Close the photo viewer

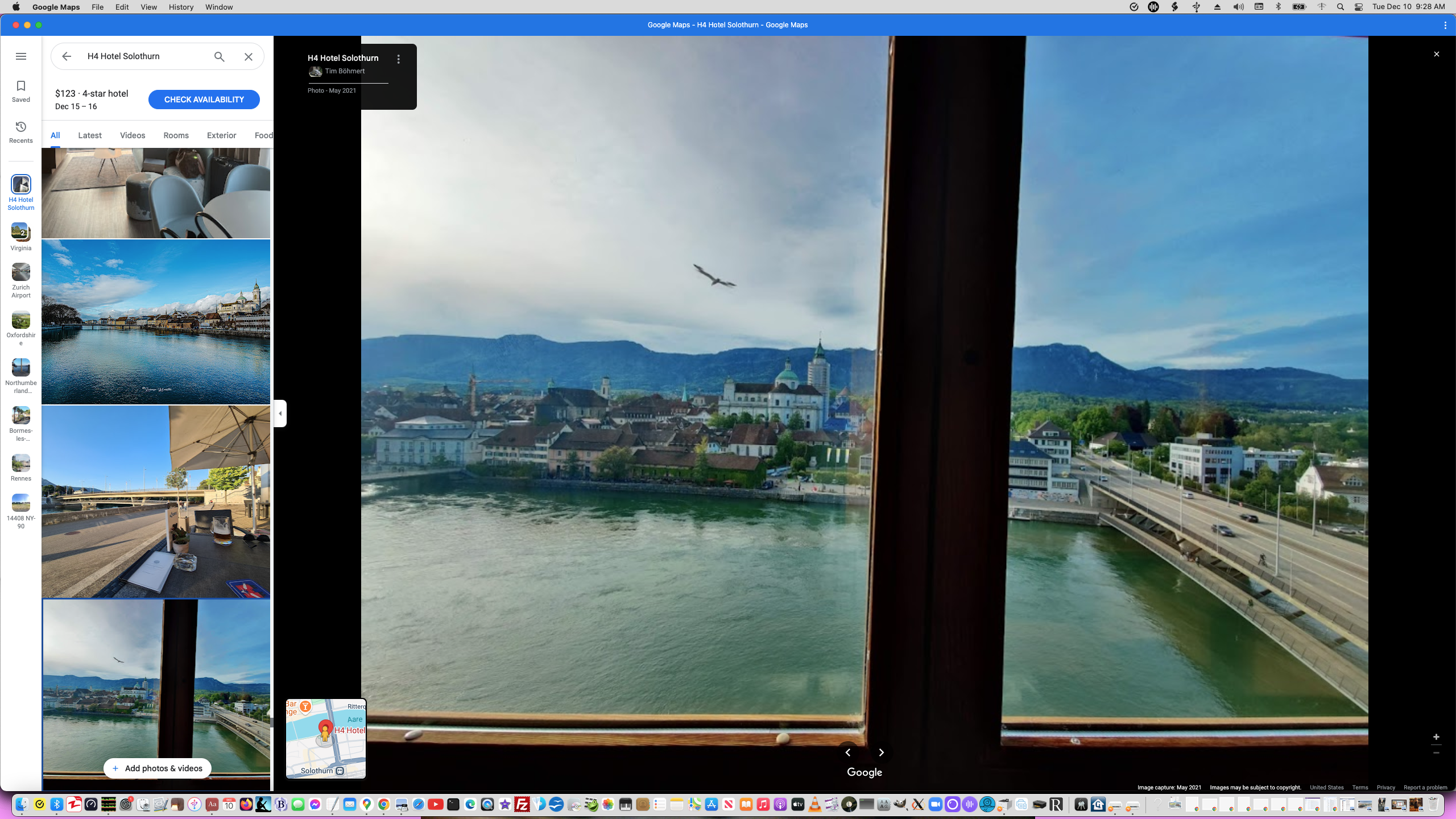point(1436,54)
